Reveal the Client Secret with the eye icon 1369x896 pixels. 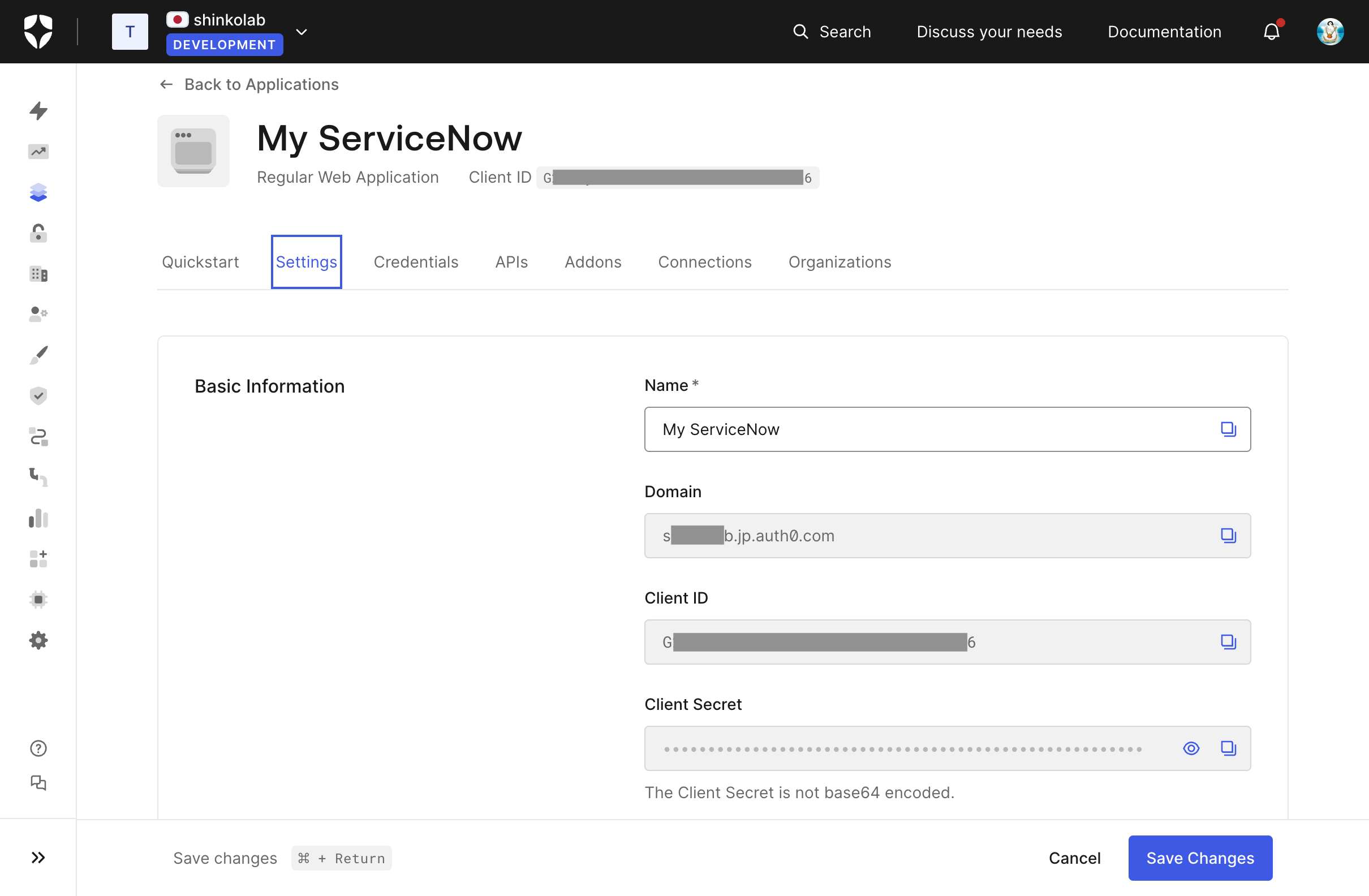[x=1191, y=748]
